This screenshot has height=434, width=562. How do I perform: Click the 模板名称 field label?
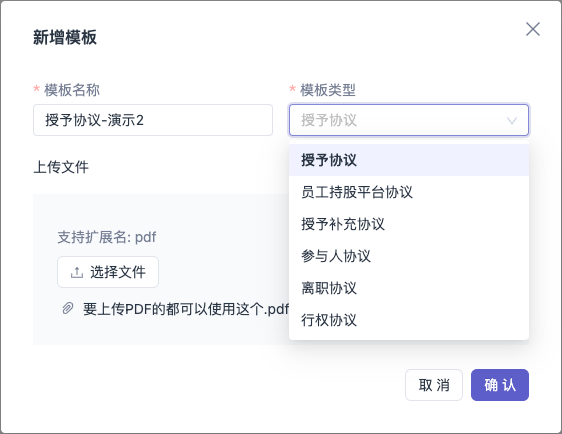click(72, 90)
